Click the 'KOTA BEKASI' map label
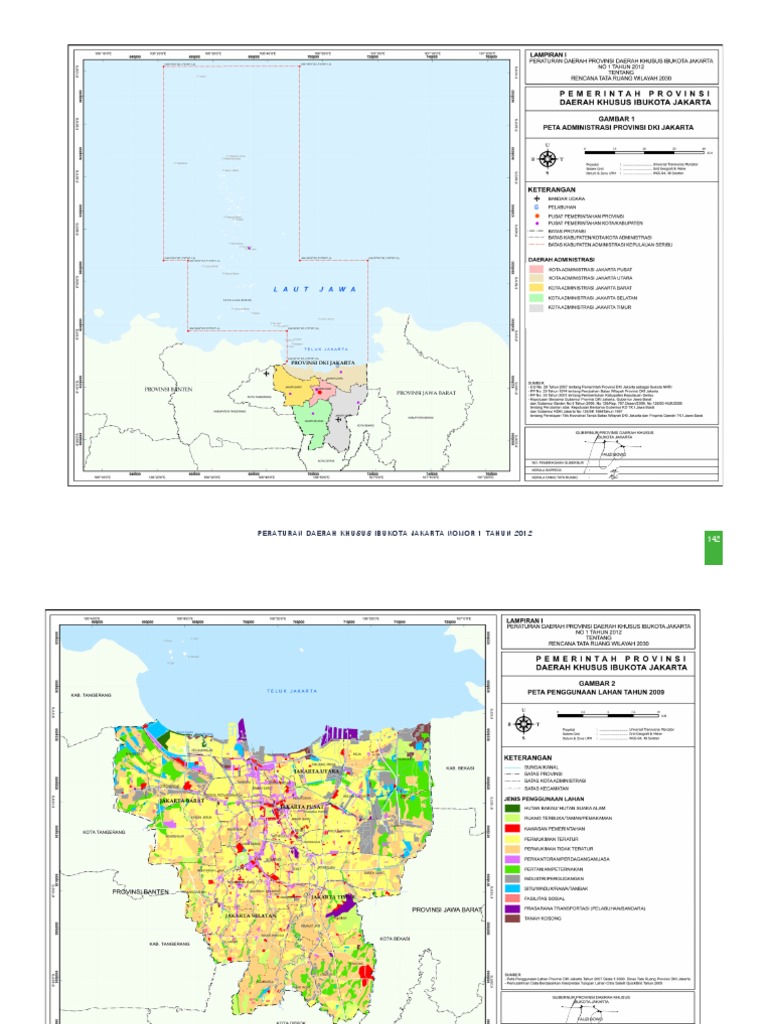Viewport: 768px width, 1024px height. coord(394,938)
